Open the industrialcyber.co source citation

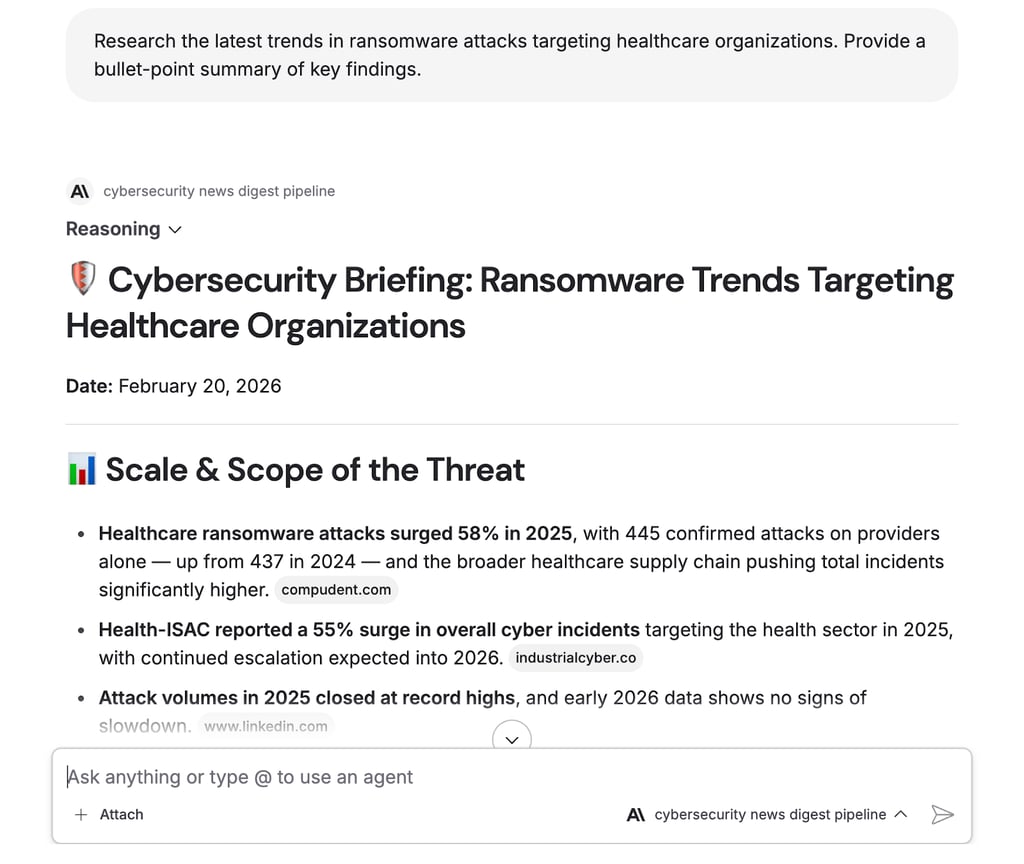(x=576, y=658)
